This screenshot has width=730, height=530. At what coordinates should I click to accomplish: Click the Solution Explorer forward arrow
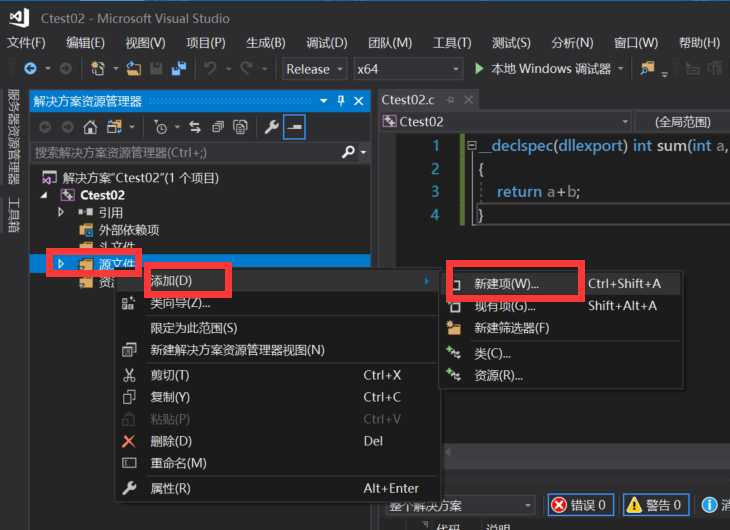tap(68, 127)
